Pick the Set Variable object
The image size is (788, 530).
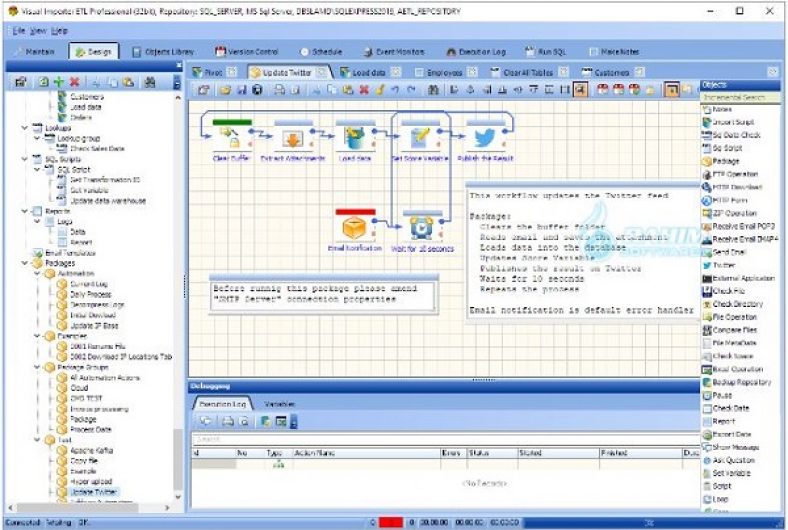point(726,473)
